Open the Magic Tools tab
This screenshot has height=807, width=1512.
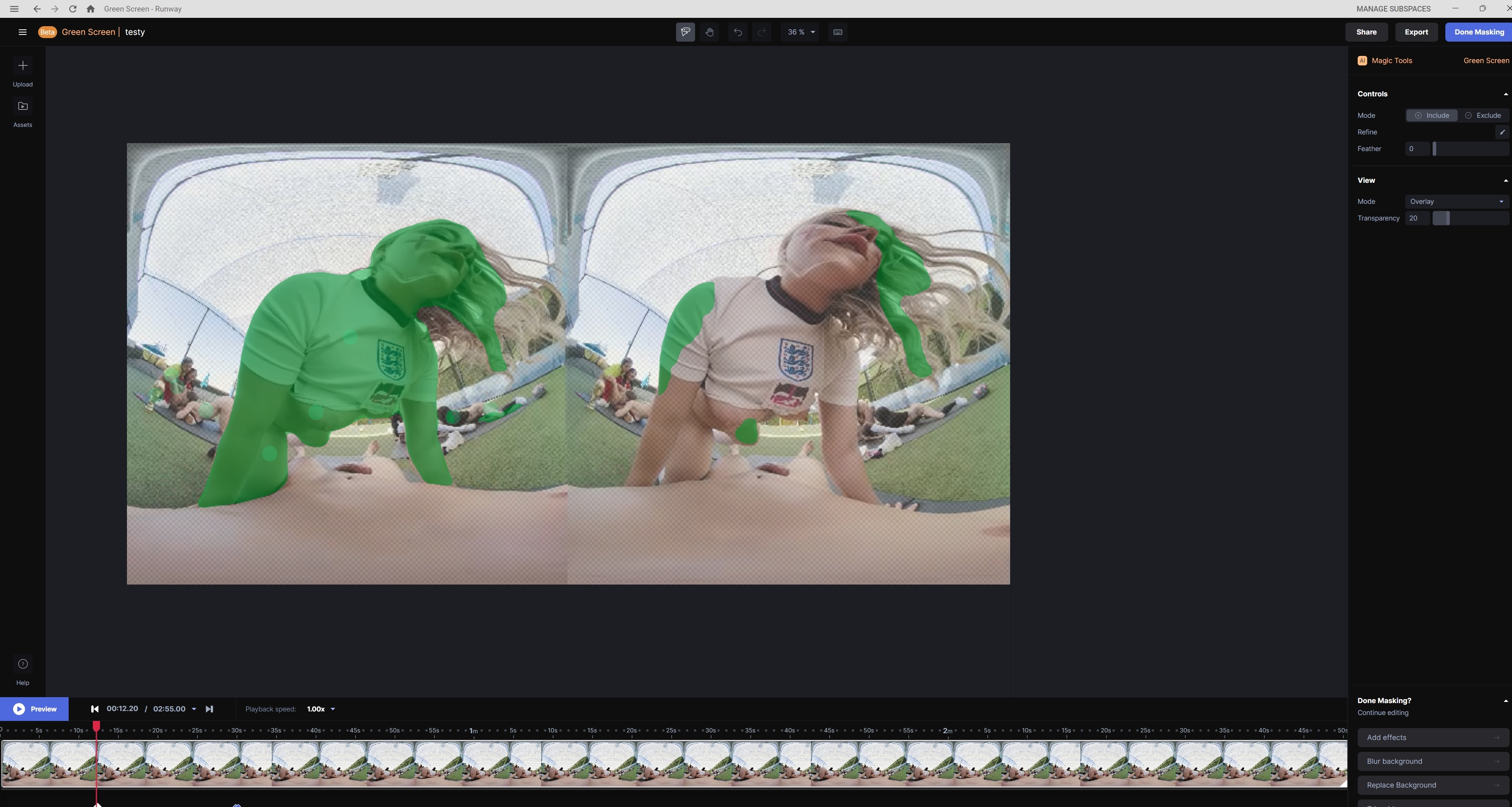coord(1392,60)
